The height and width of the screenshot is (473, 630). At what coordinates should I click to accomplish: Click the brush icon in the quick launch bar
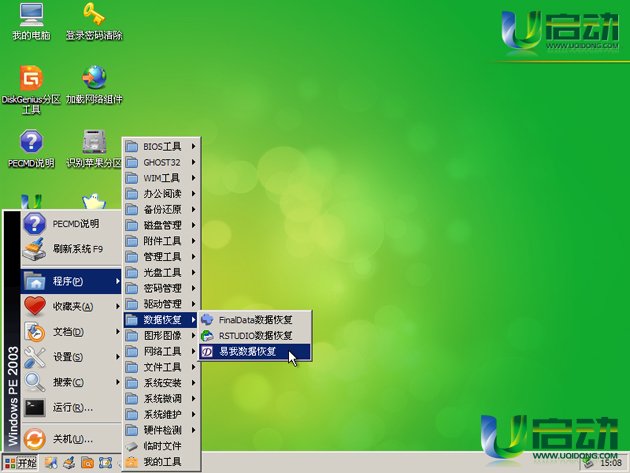pyautogui.click(x=69, y=463)
